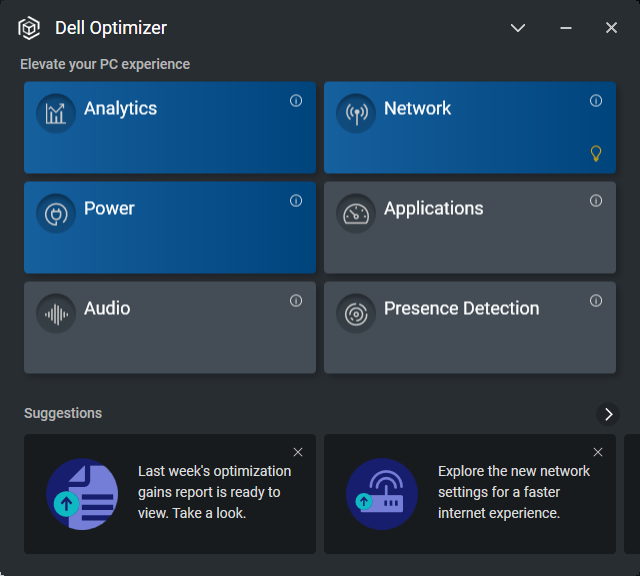
Task: Click the Audio waveform icon
Action: point(56,313)
